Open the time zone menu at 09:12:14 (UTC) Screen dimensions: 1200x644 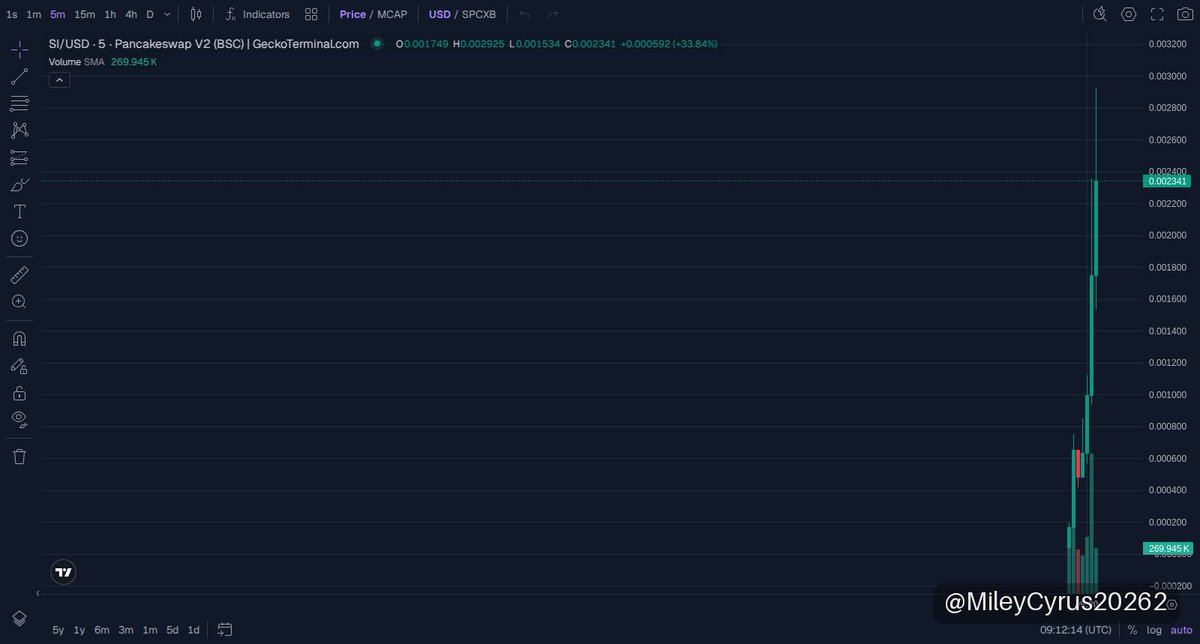tap(1075, 630)
